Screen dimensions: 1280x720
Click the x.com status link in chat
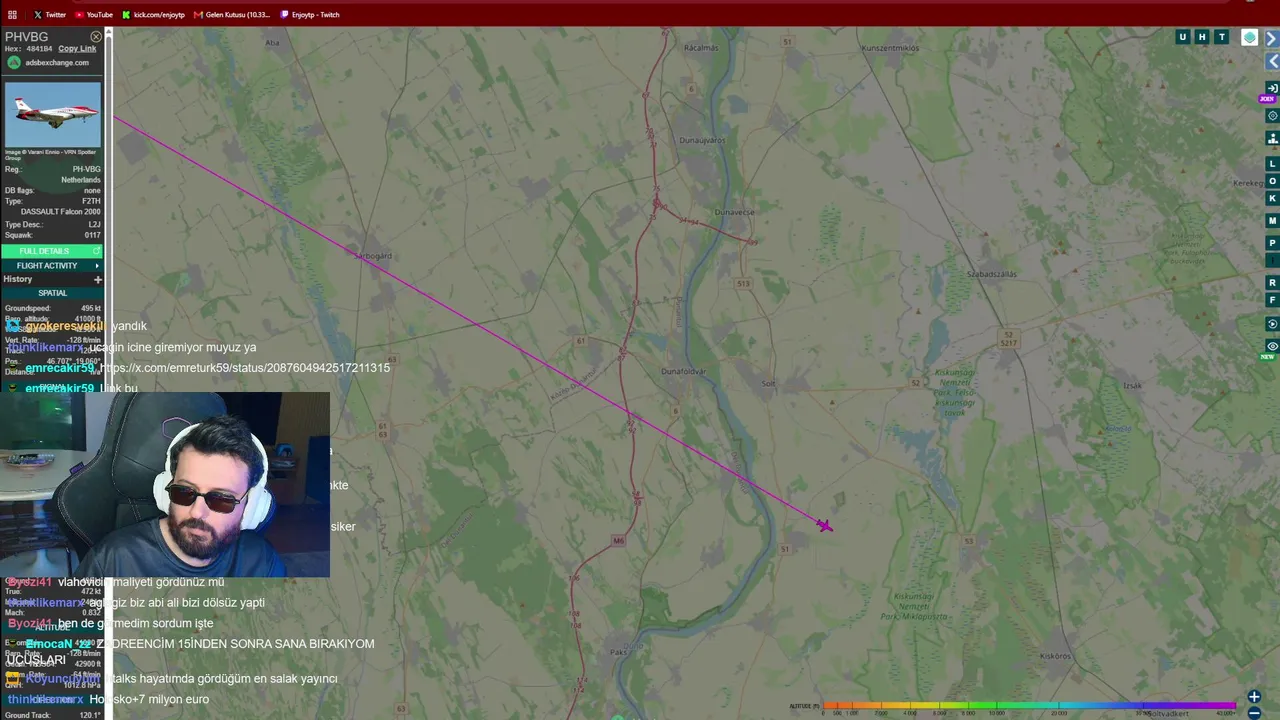(246, 368)
